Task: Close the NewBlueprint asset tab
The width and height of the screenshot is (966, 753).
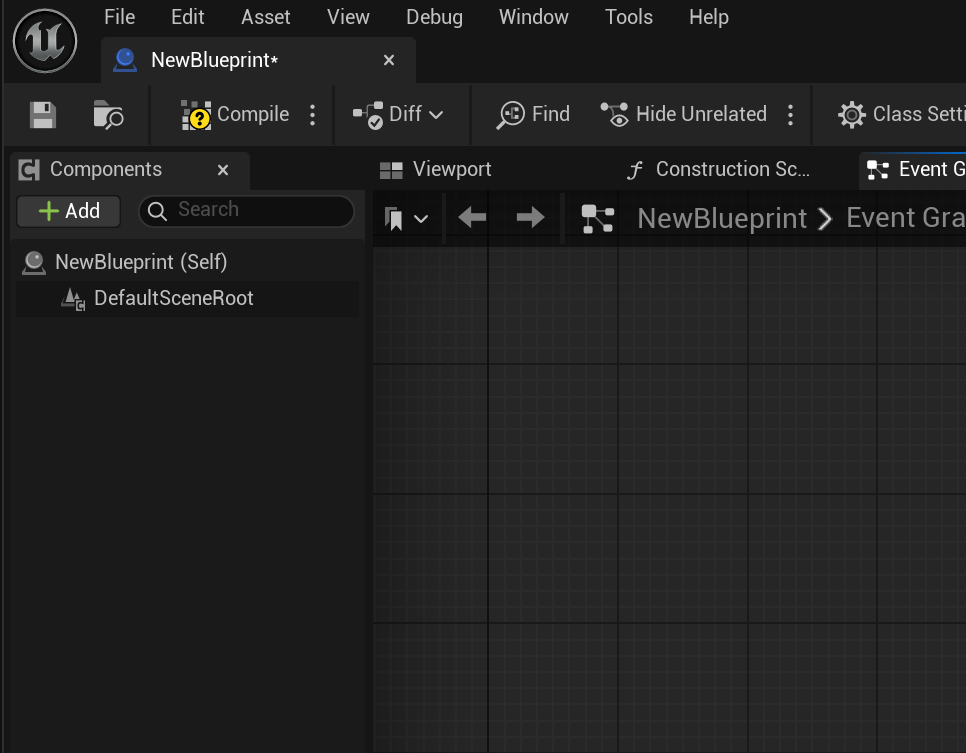Action: click(x=389, y=60)
